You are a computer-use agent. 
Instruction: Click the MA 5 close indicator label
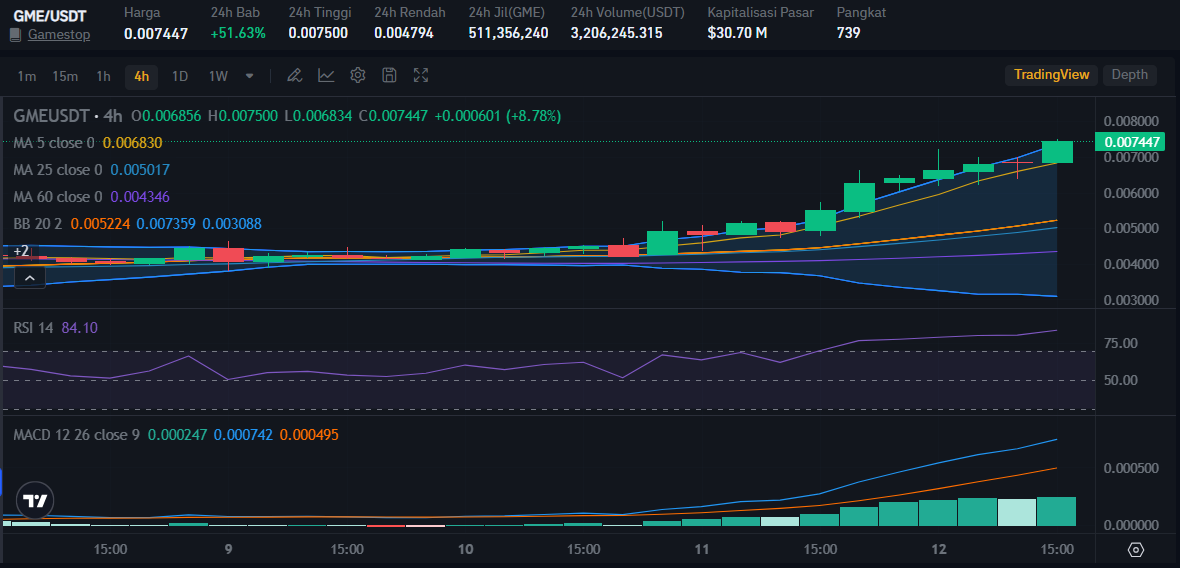point(54,143)
